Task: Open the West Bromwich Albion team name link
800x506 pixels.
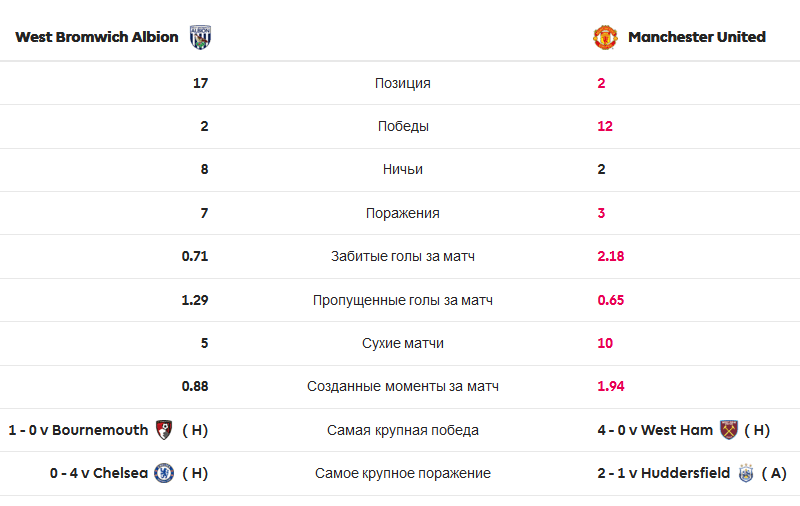Action: (x=97, y=37)
